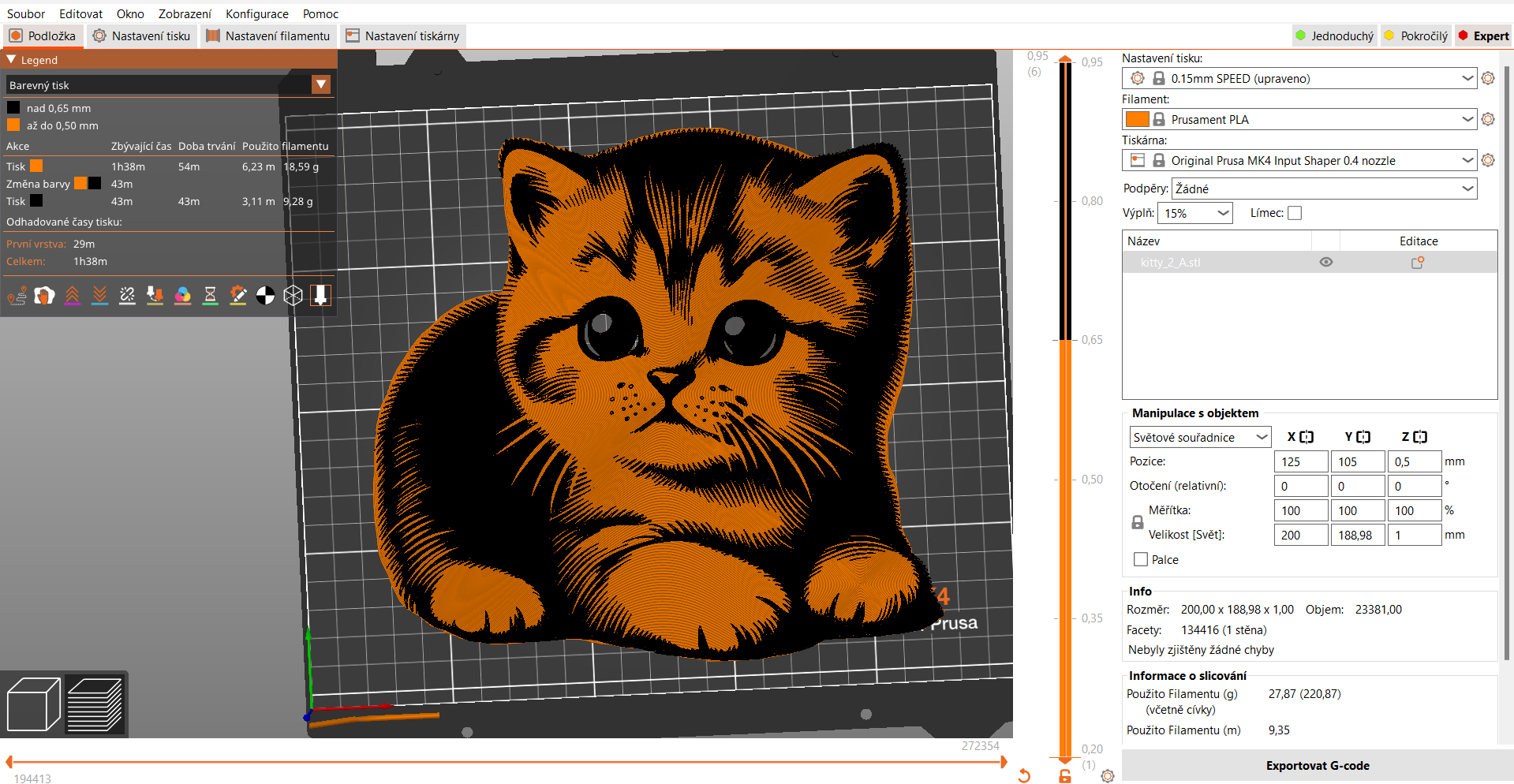The image size is (1514, 784).
Task: Select Jednoduchý (Simple) mode
Action: tap(1335, 35)
